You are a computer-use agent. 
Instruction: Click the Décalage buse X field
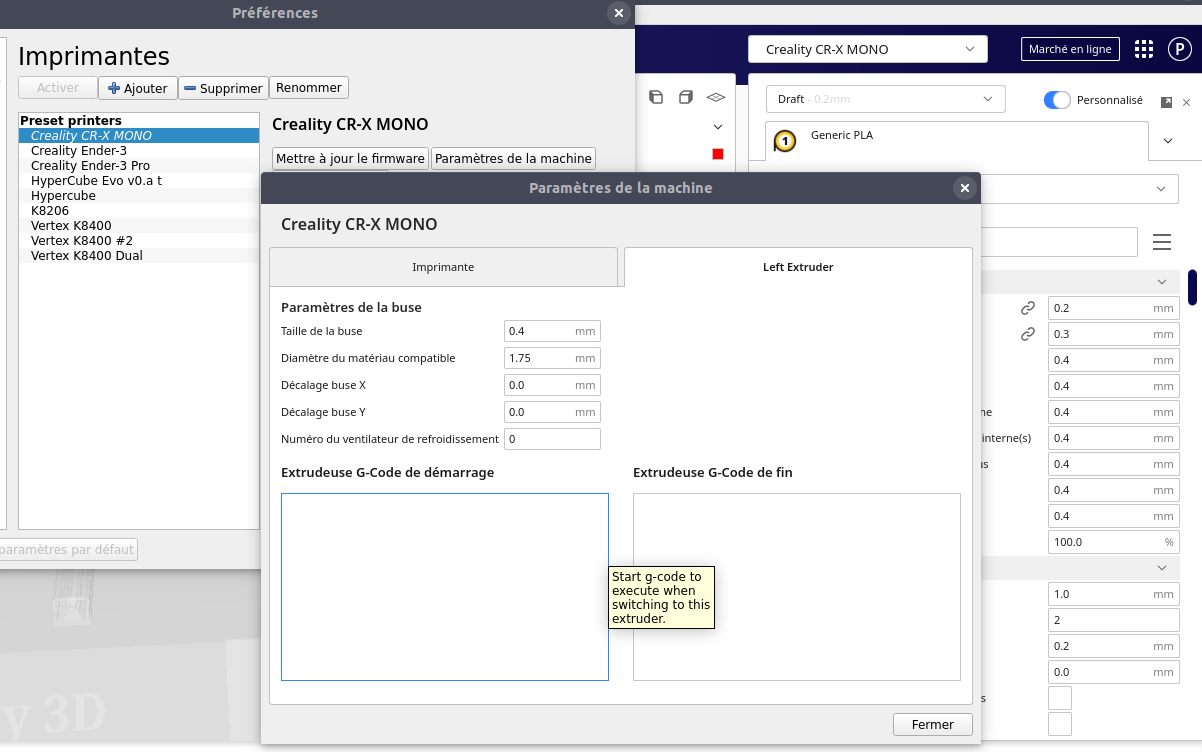click(552, 385)
